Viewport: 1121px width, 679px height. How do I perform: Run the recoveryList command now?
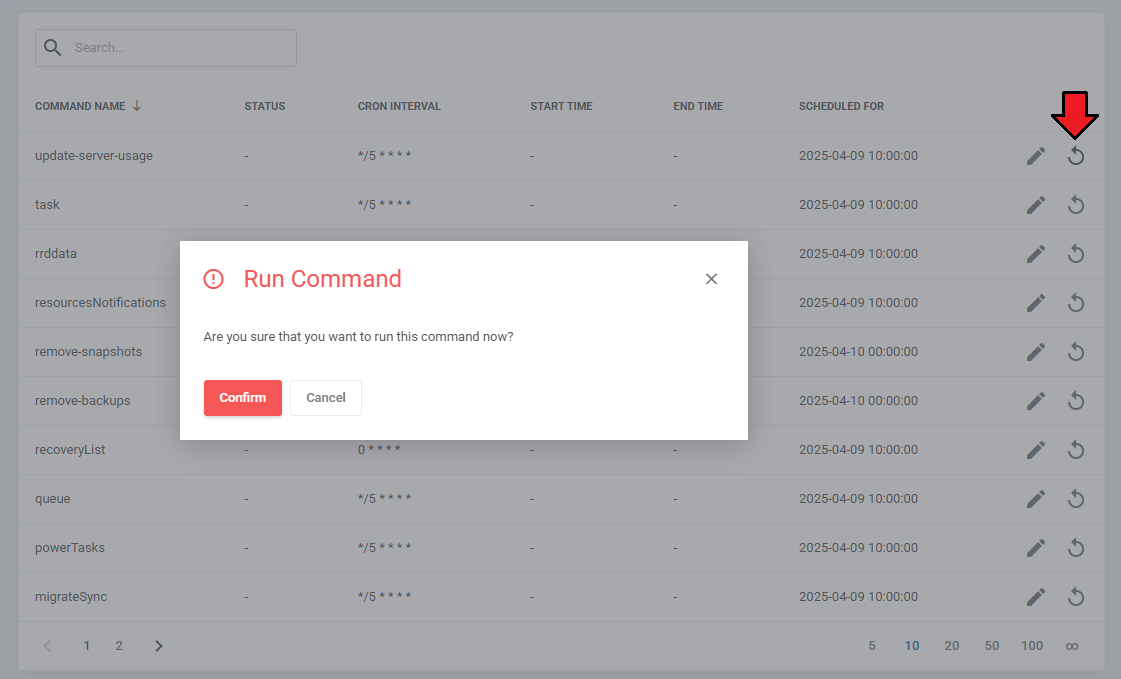coord(1076,450)
